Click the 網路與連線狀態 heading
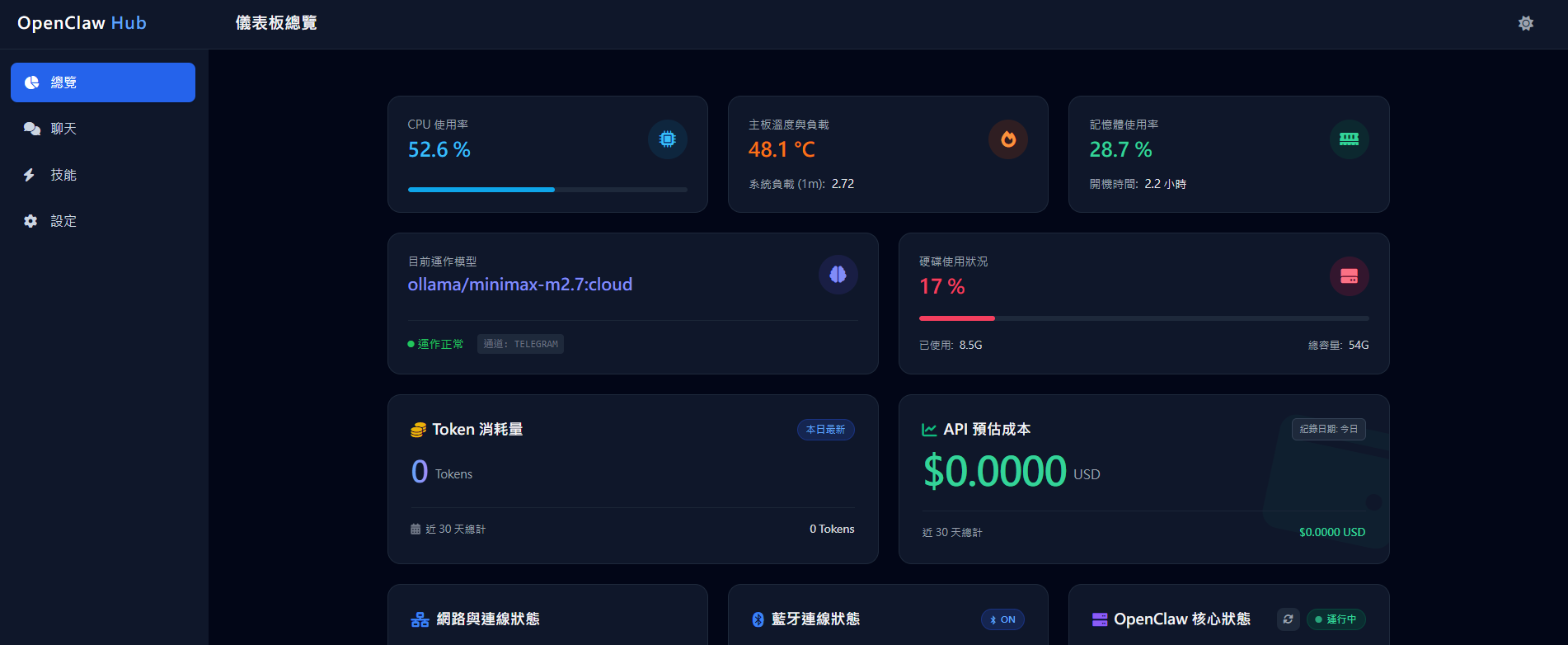1568x645 pixels. point(488,619)
